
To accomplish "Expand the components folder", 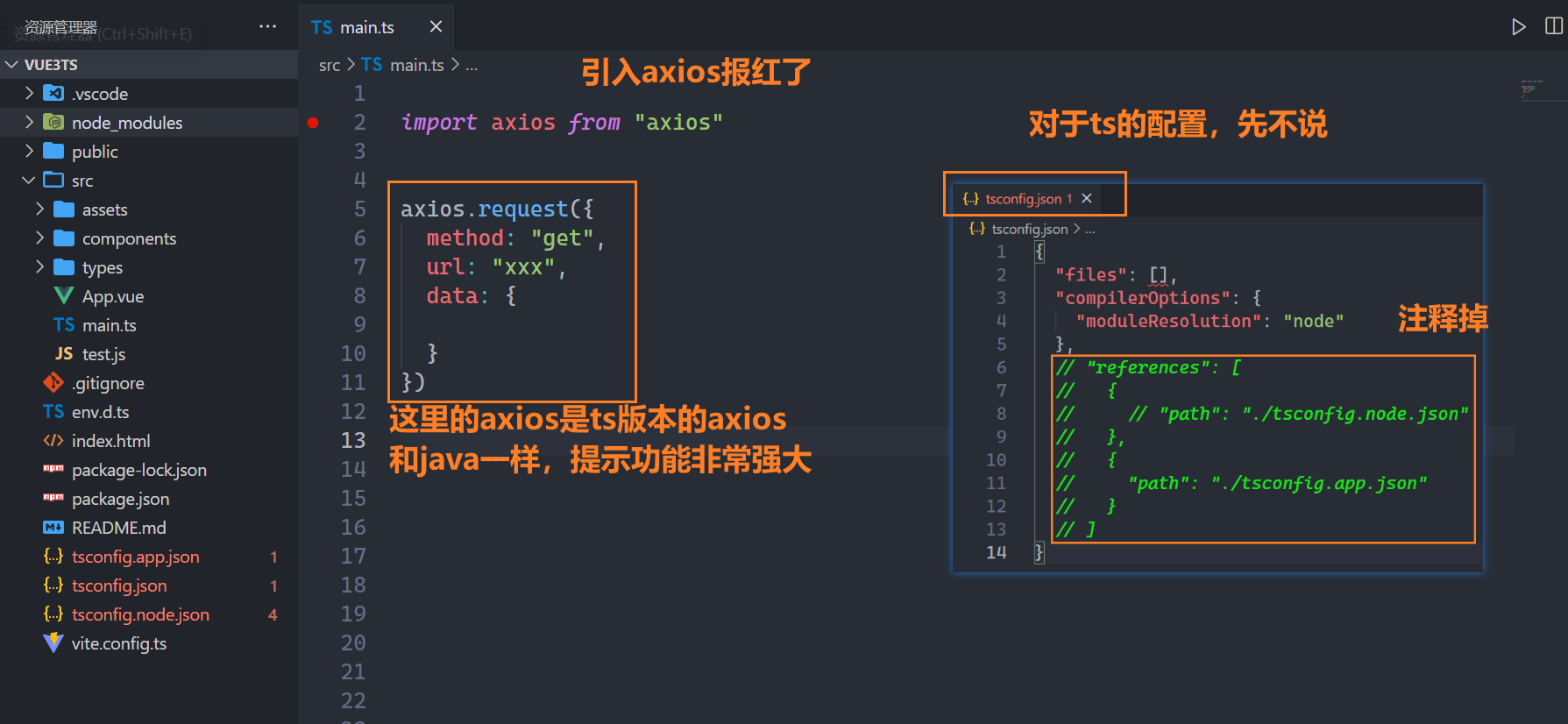I will 39,238.
